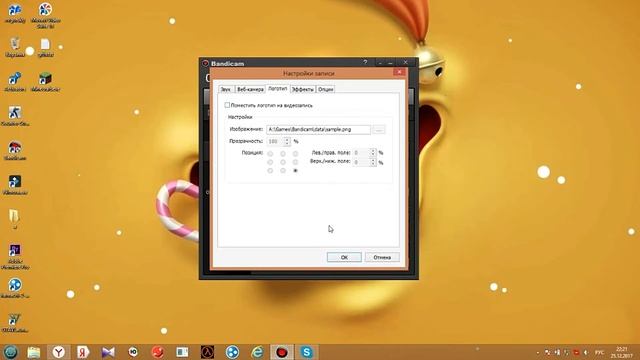Confirm the settings with the OK button

click(x=344, y=257)
